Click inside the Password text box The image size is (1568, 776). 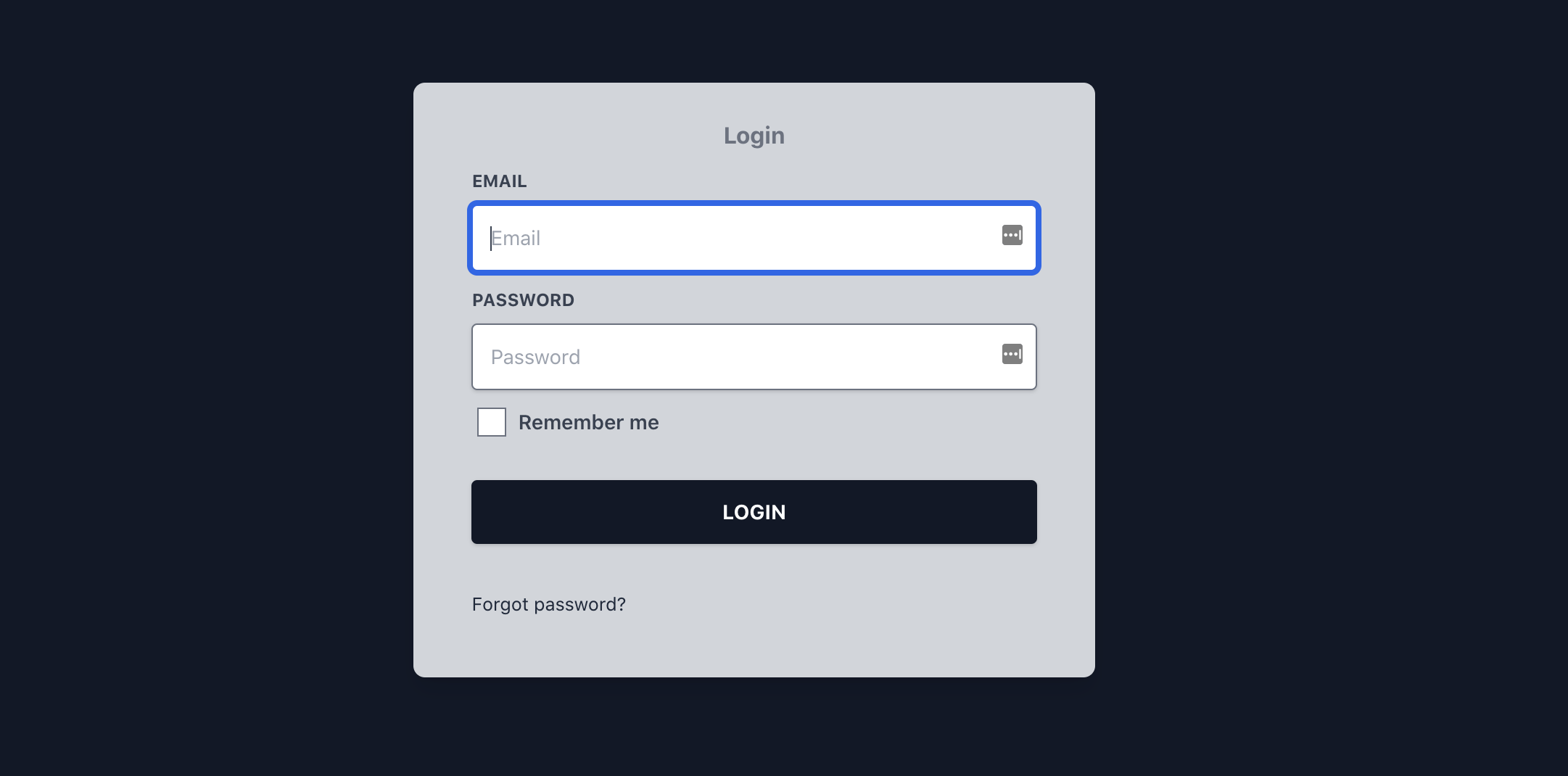(x=725, y=356)
